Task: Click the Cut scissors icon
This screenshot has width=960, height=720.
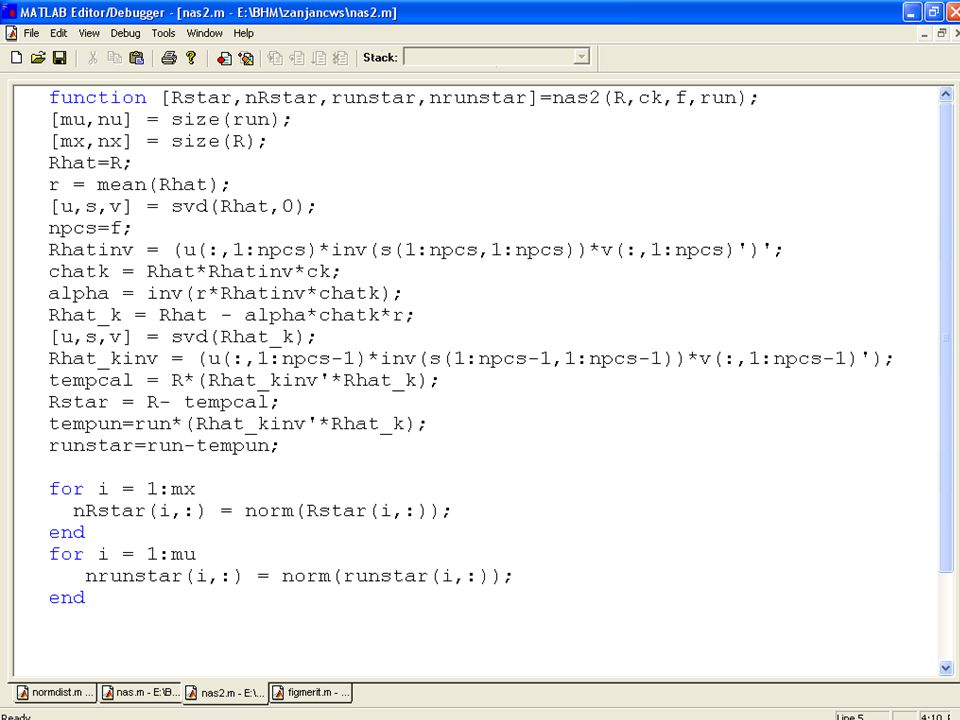Action: 92,58
